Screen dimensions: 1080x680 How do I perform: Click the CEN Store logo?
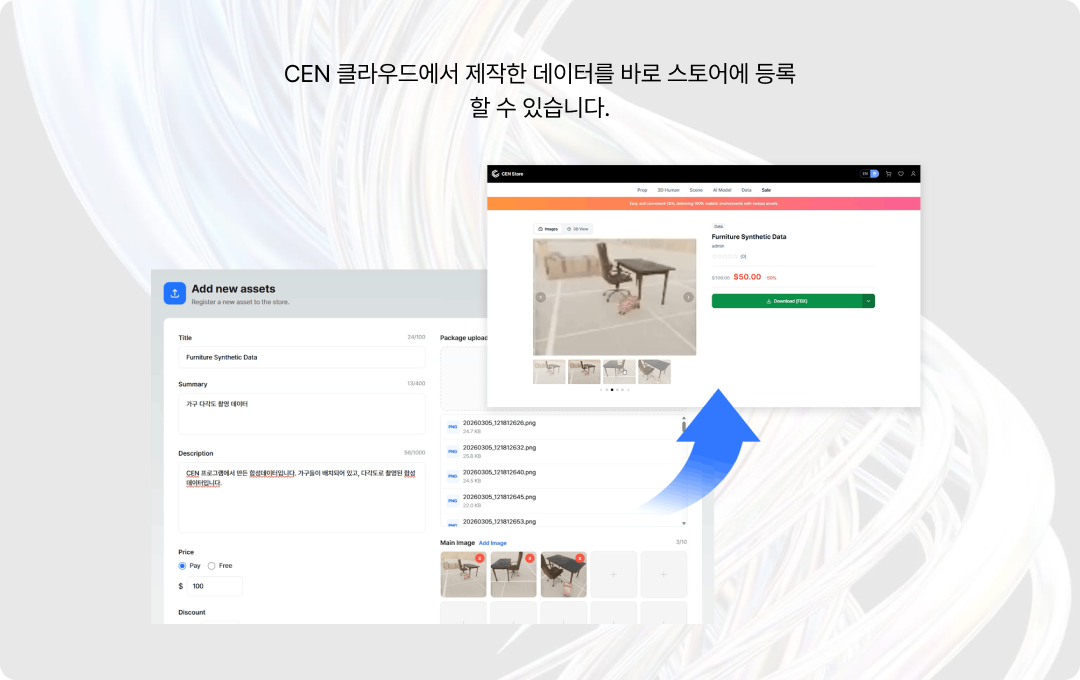coord(507,174)
